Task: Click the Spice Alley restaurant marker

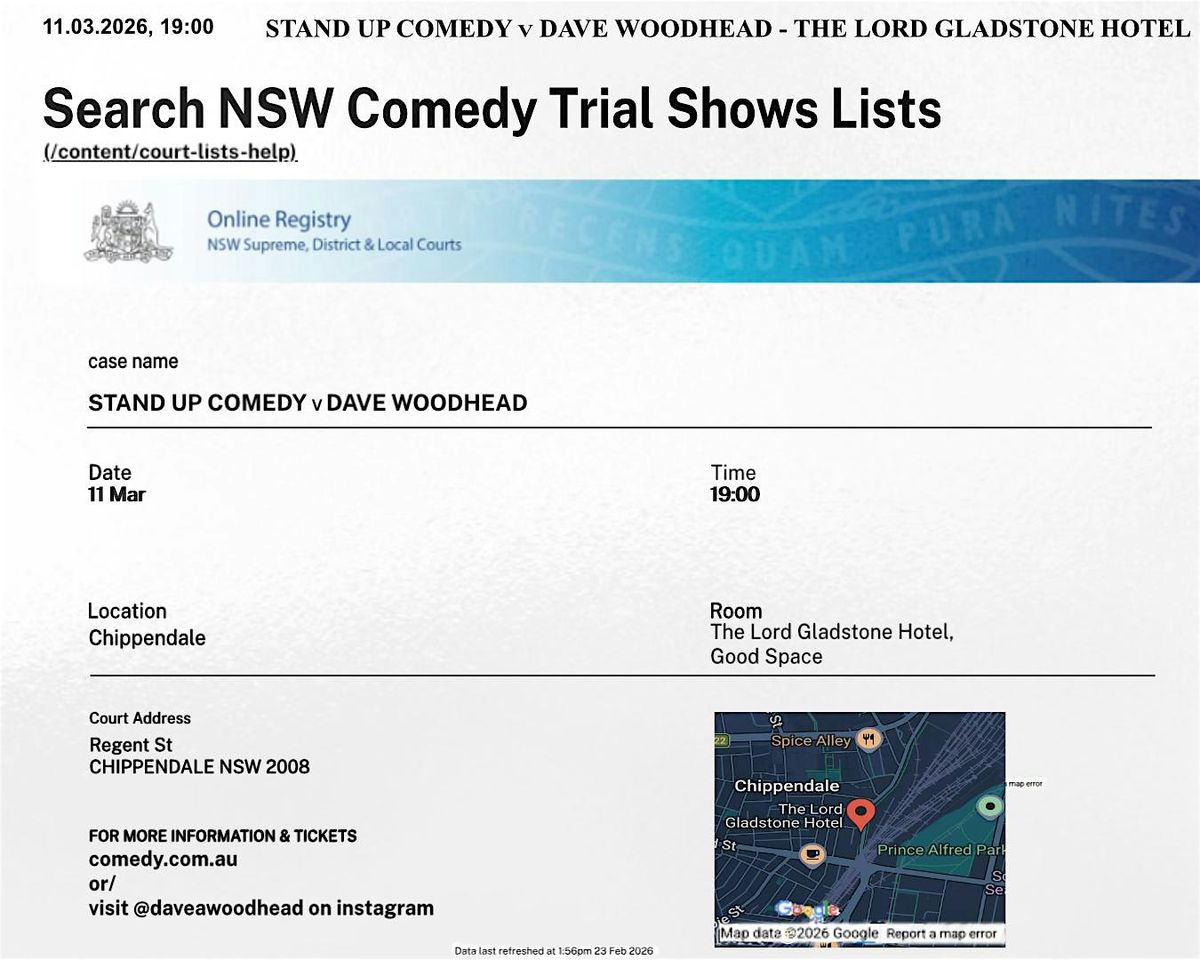Action: [868, 740]
